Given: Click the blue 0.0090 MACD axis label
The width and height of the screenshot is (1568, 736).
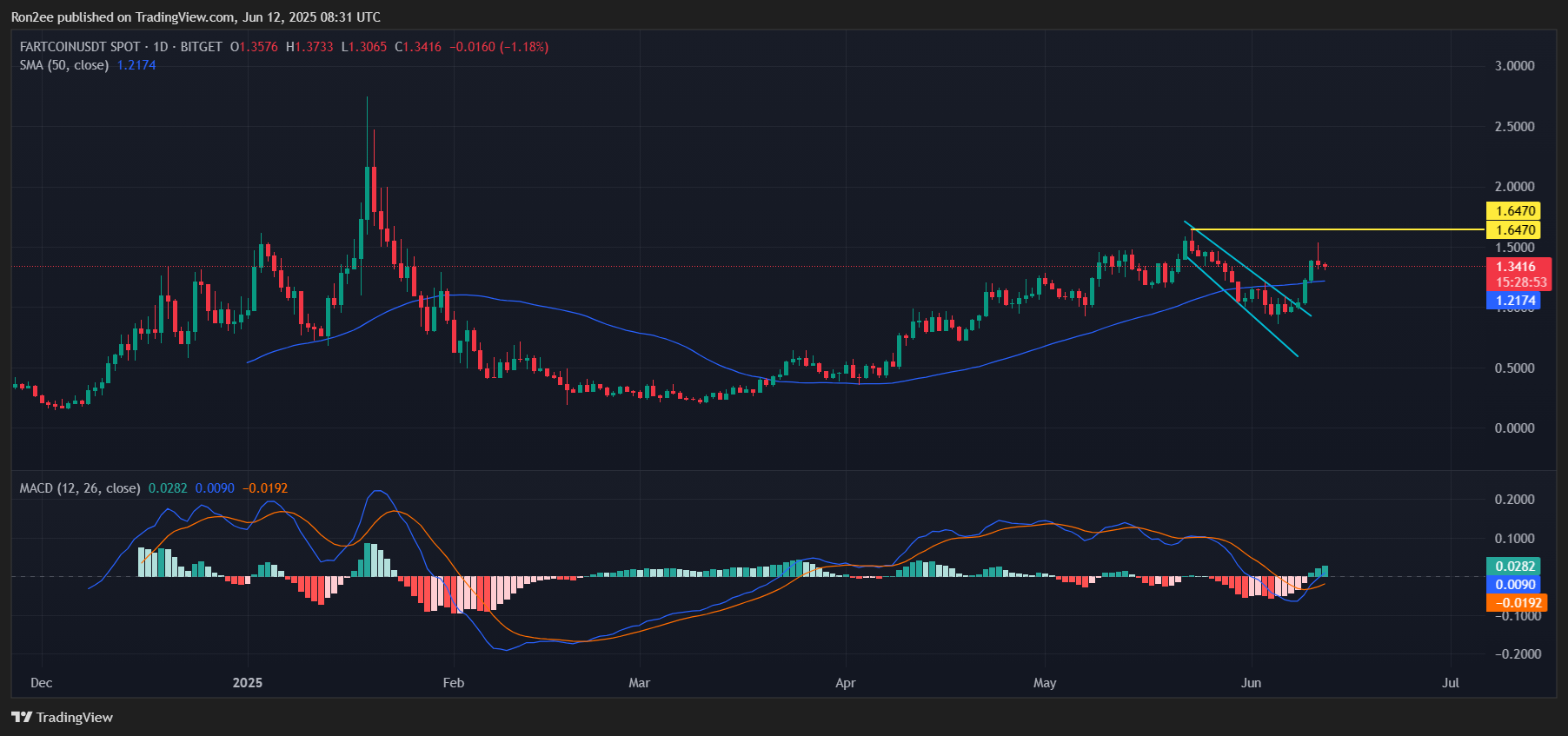Looking at the screenshot, I should tap(1514, 585).
